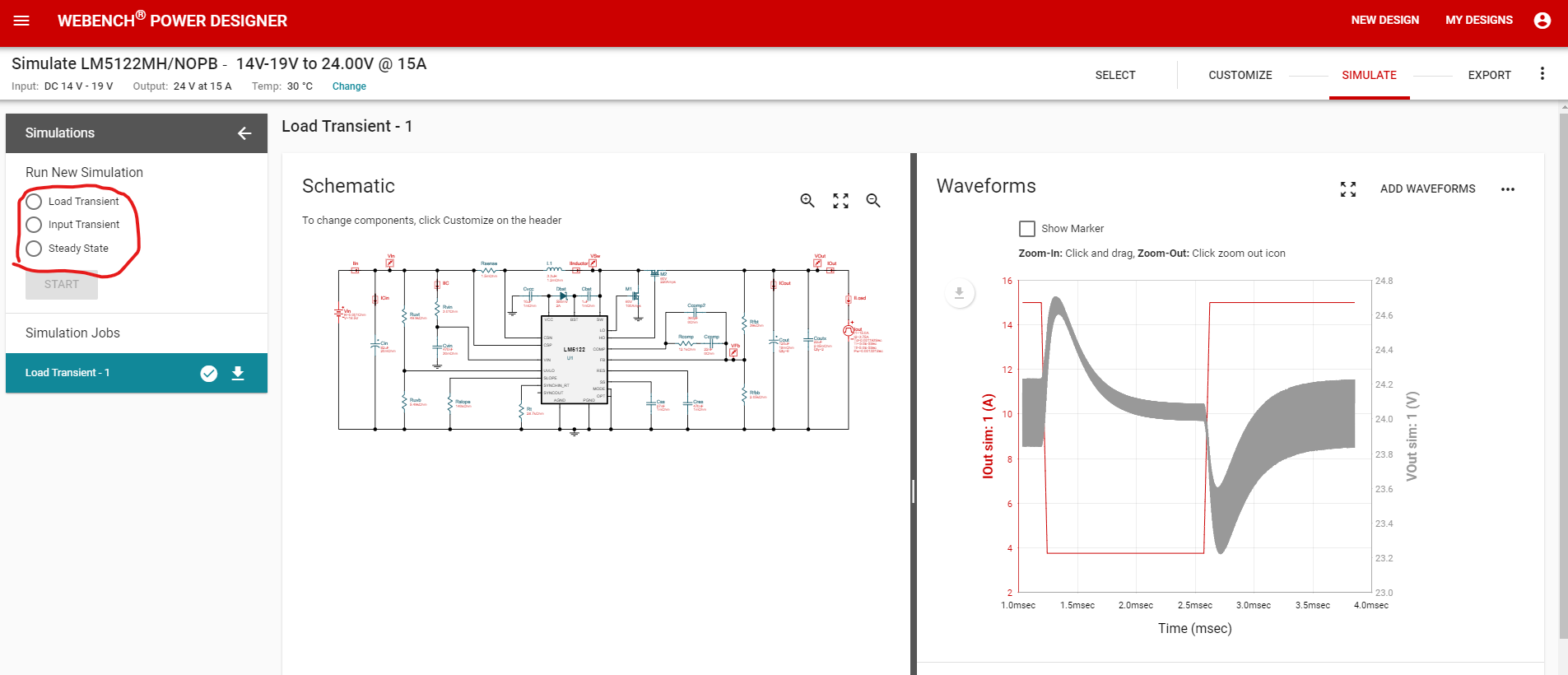Click the VOut probe marker in the schematic

817,263
